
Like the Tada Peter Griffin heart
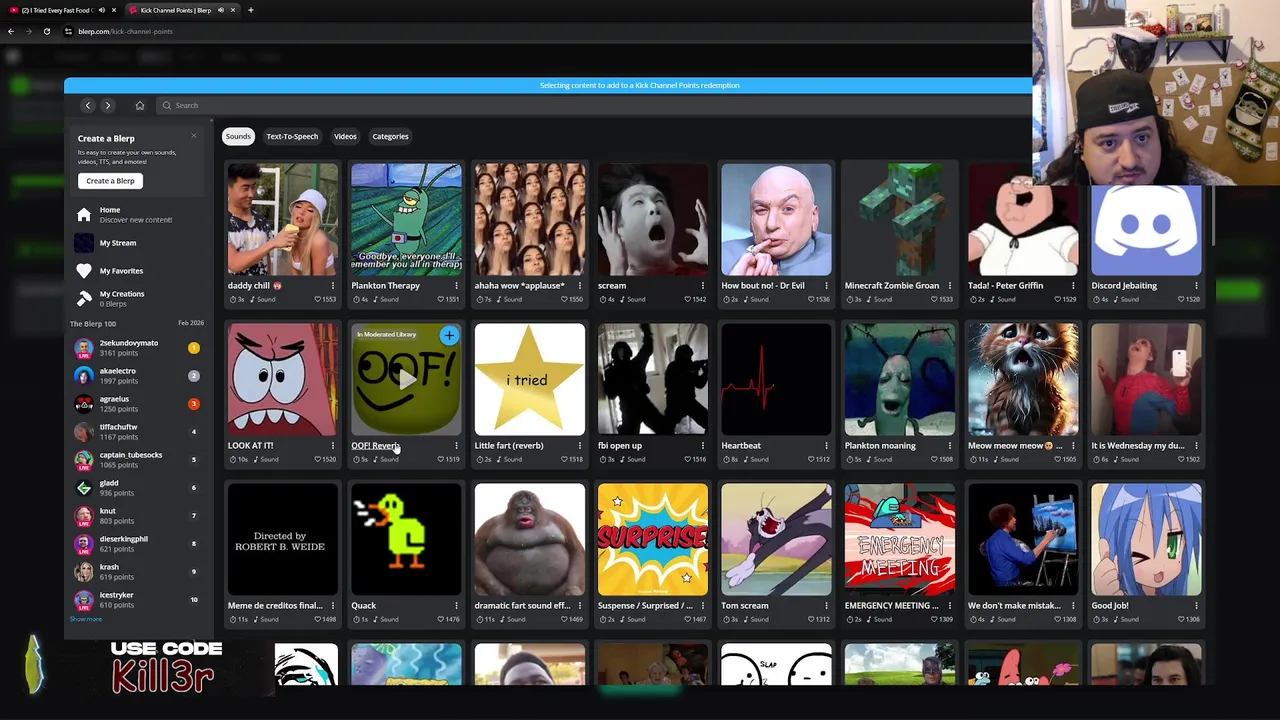point(1058,300)
